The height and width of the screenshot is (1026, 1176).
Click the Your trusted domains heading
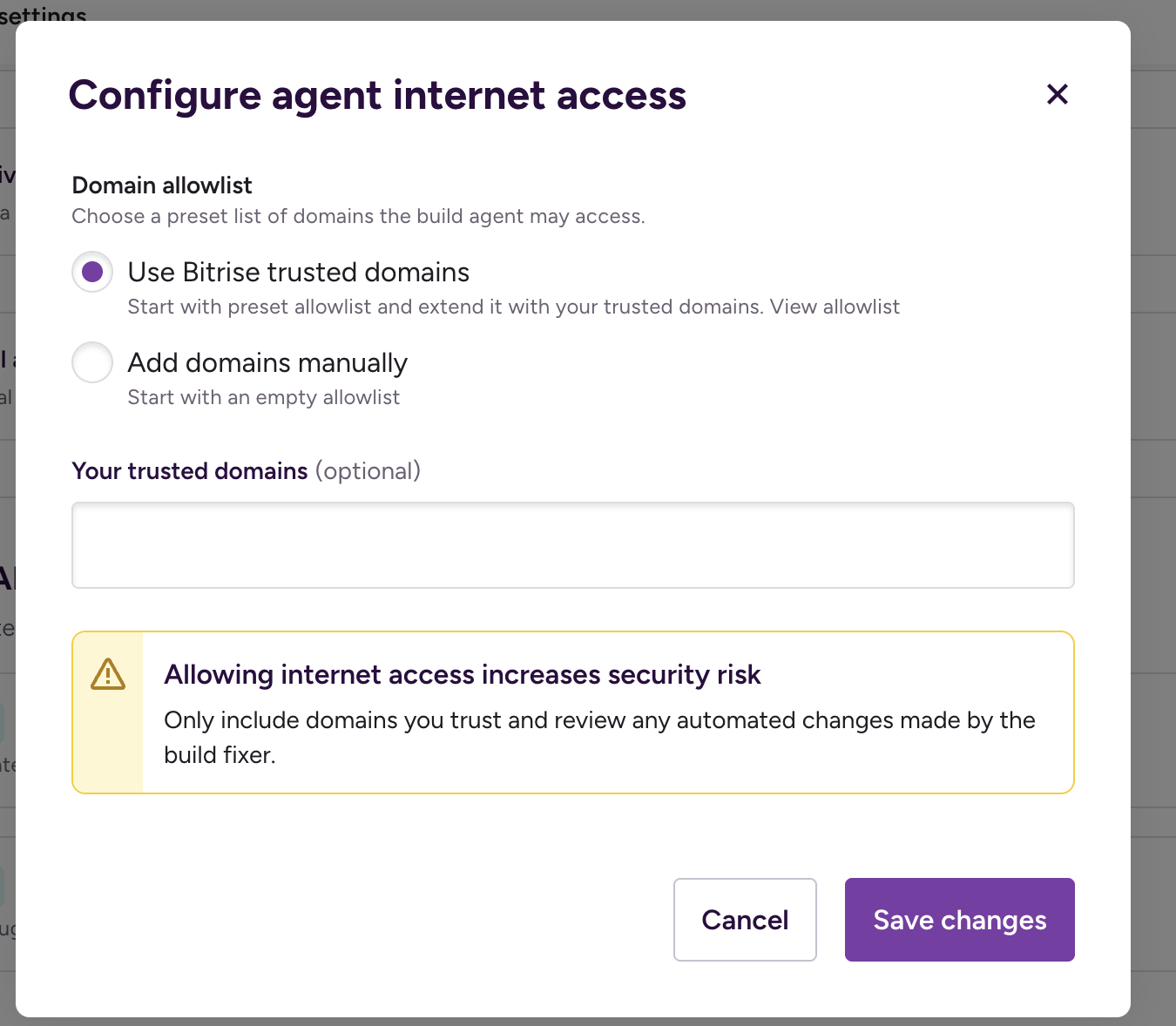[x=189, y=470]
